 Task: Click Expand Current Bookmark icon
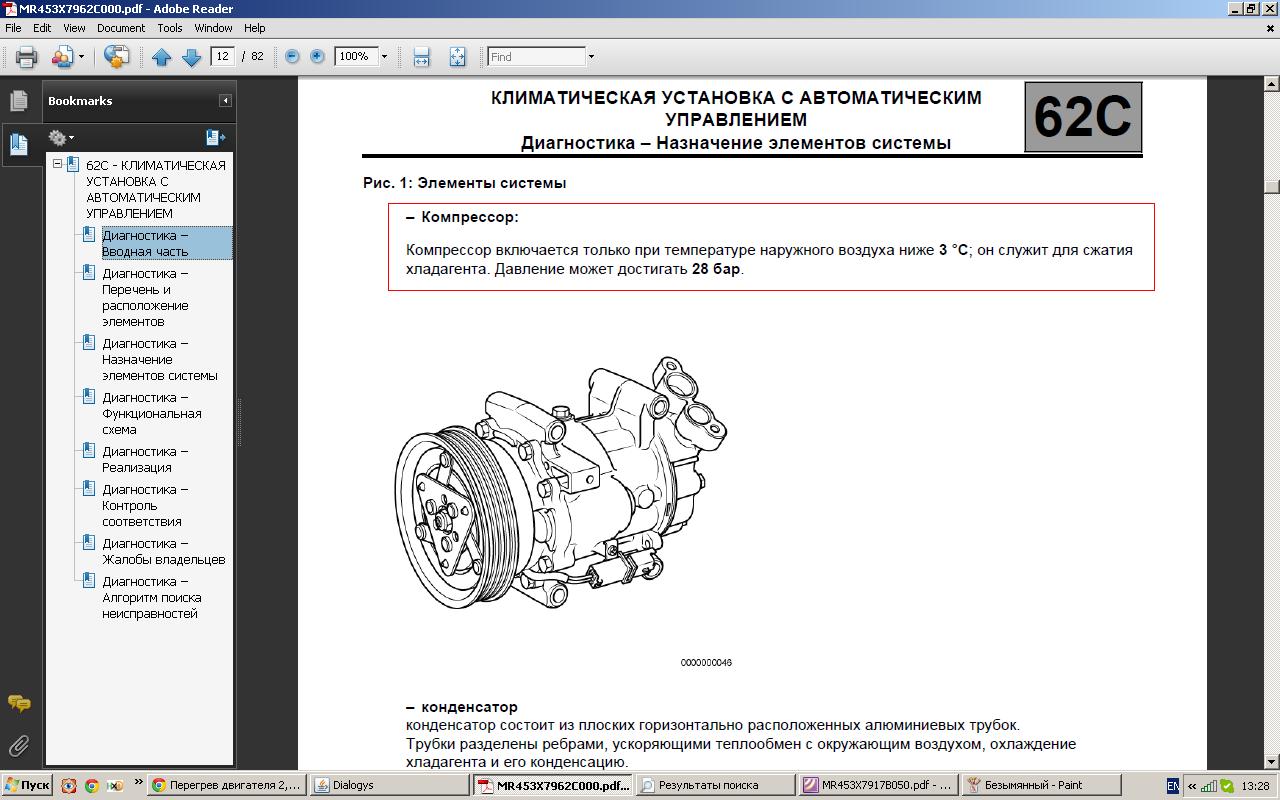(x=215, y=137)
